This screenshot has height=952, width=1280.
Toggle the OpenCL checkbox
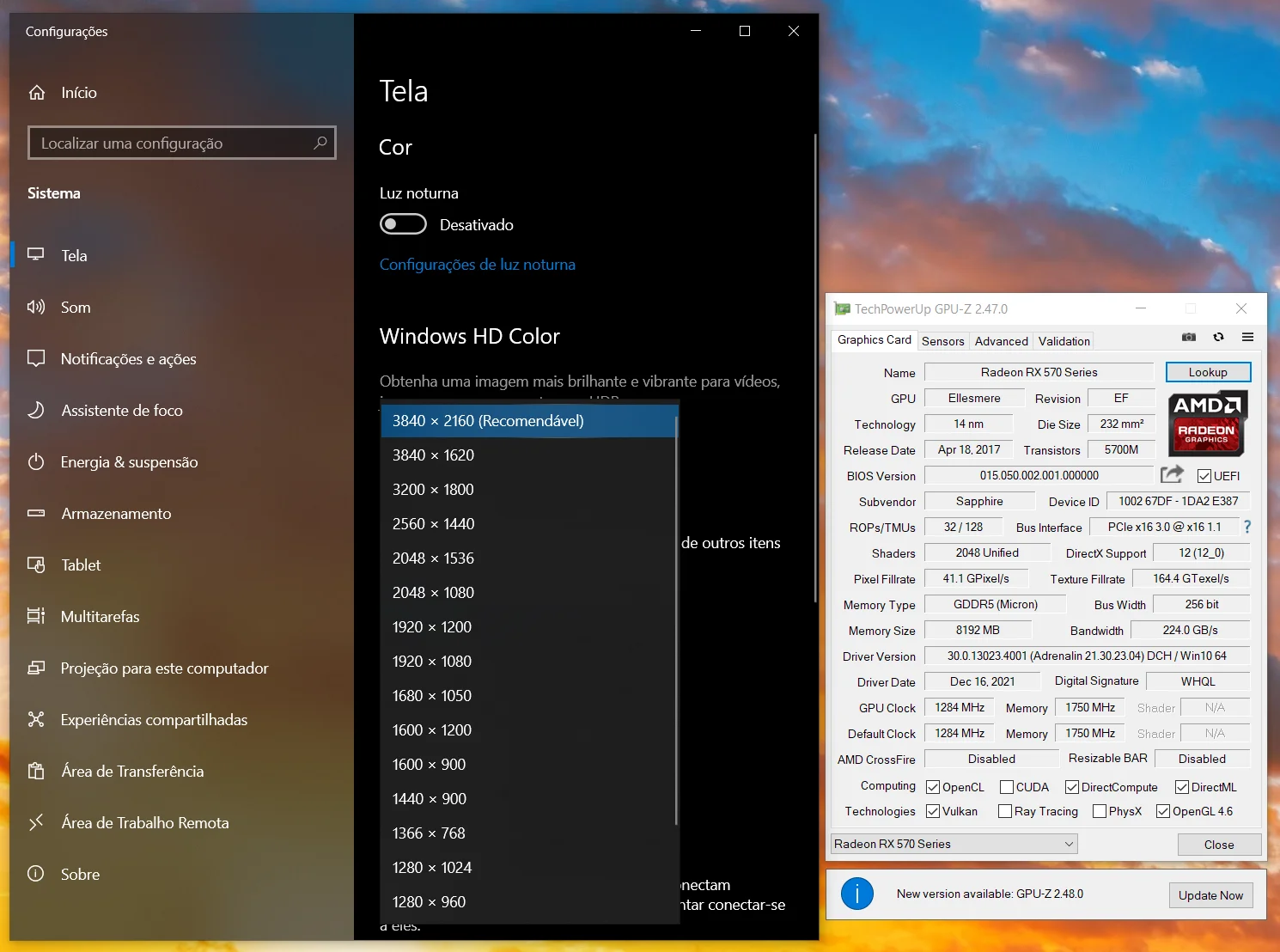(933, 787)
